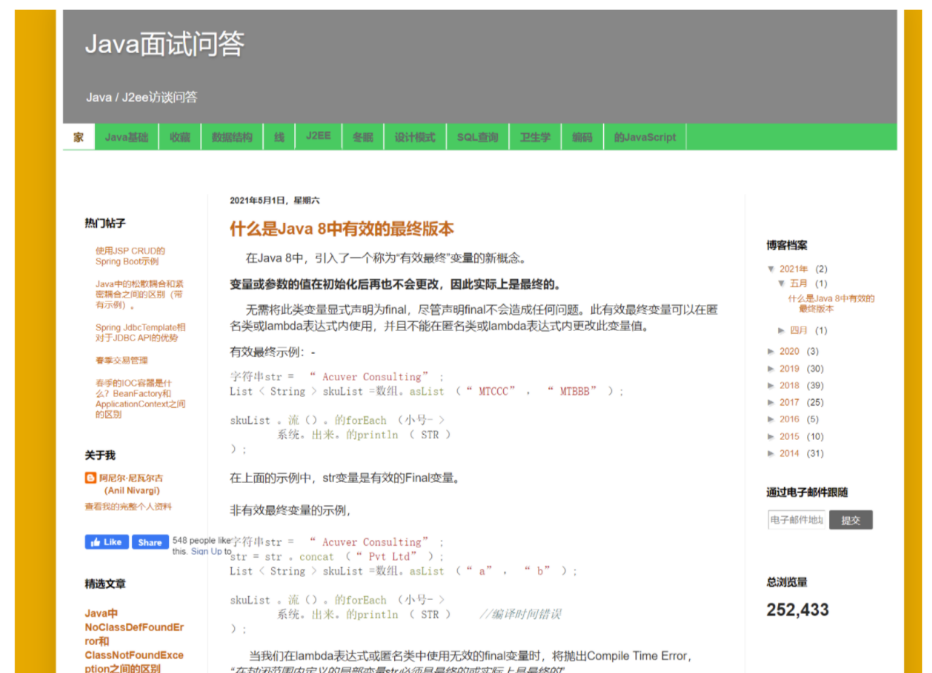Click the 提交 submit button
Image resolution: width=932 pixels, height=673 pixels.
tap(851, 520)
